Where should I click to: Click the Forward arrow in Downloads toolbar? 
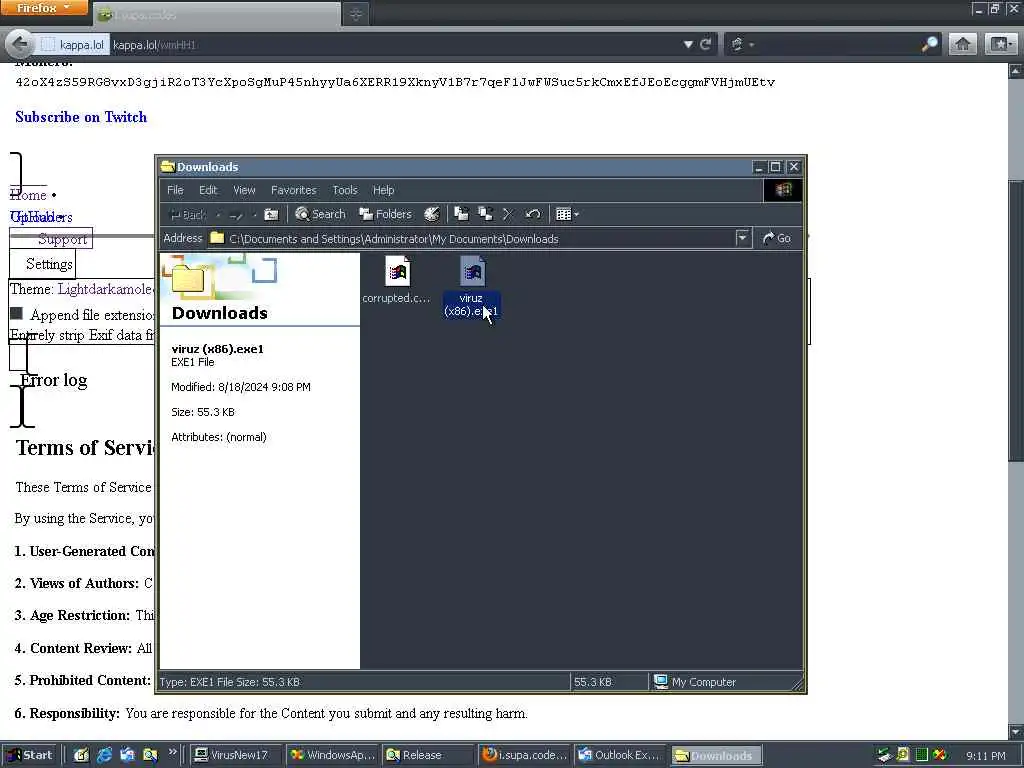click(236, 214)
